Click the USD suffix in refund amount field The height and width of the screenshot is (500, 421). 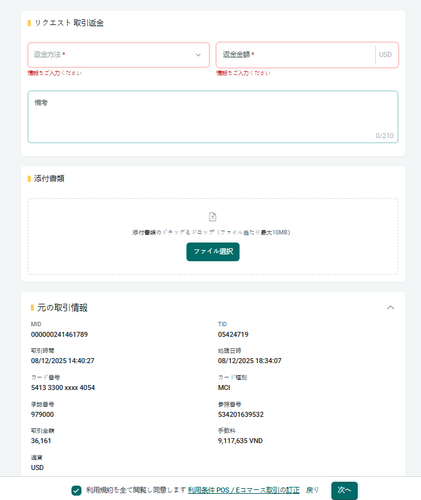point(385,55)
